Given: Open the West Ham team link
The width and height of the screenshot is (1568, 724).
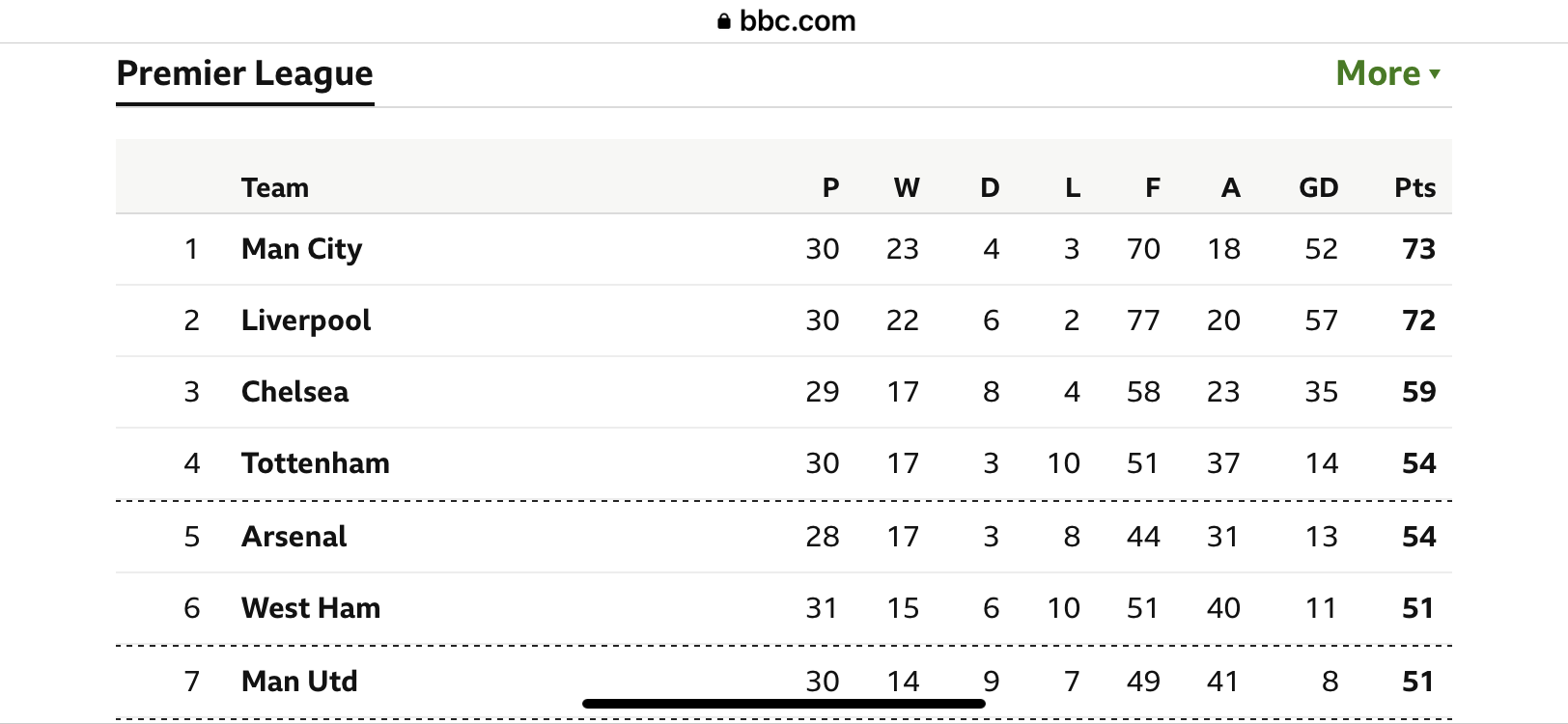Looking at the screenshot, I should tap(311, 608).
